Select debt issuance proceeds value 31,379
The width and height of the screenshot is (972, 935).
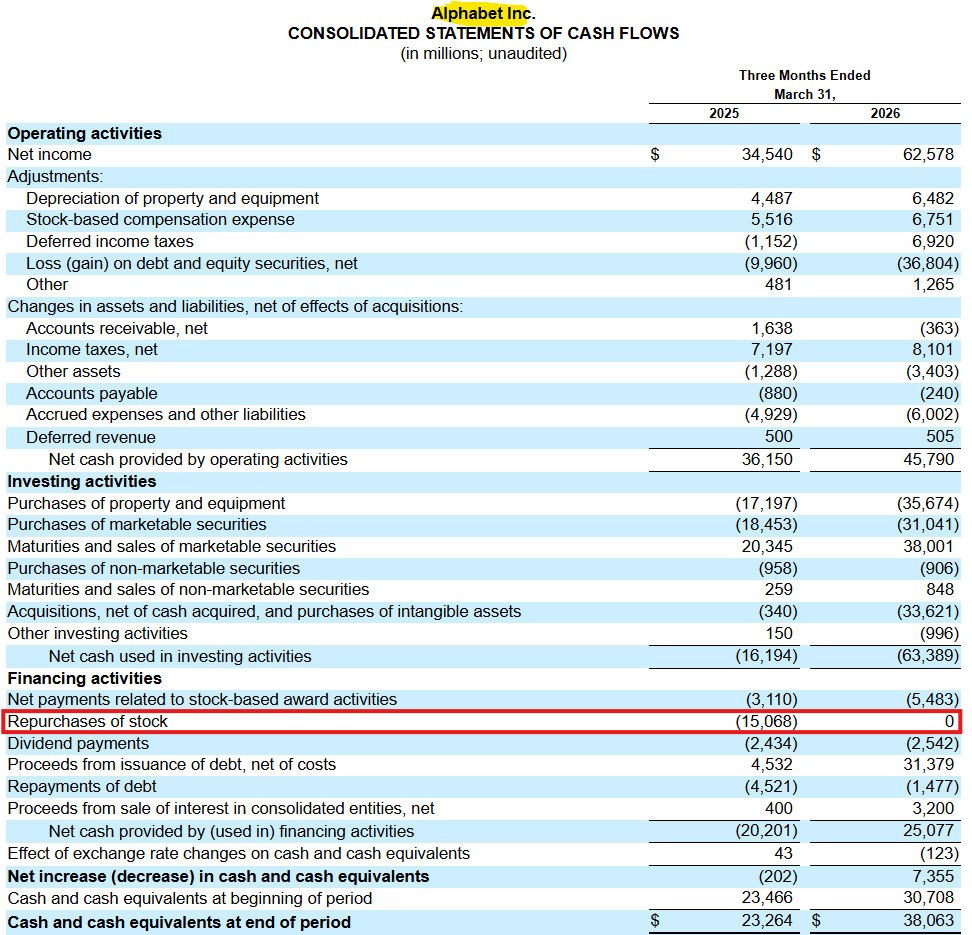tap(928, 764)
